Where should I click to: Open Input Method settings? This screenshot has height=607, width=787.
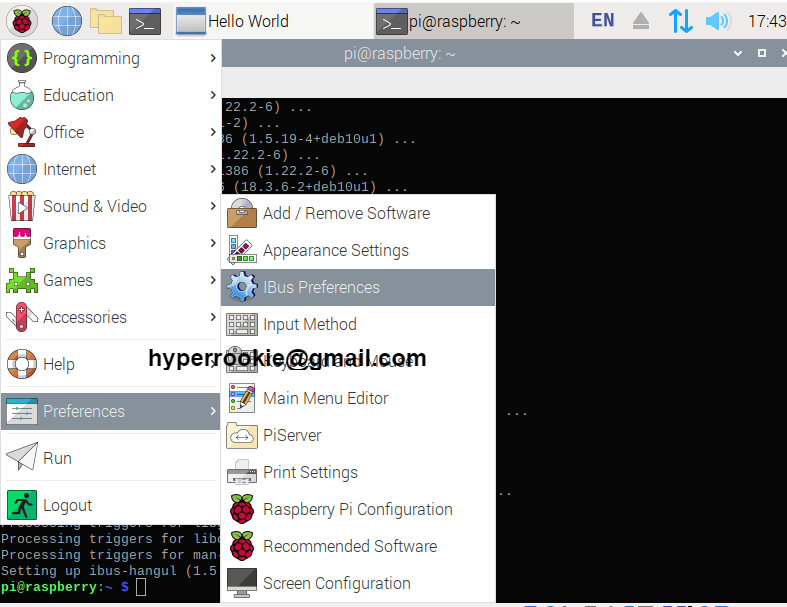click(358, 324)
